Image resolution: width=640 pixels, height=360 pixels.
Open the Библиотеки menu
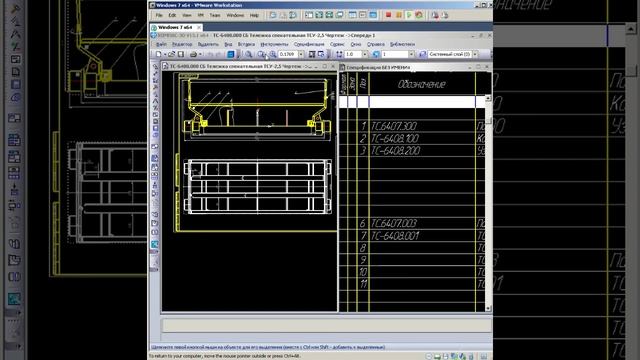[402, 44]
